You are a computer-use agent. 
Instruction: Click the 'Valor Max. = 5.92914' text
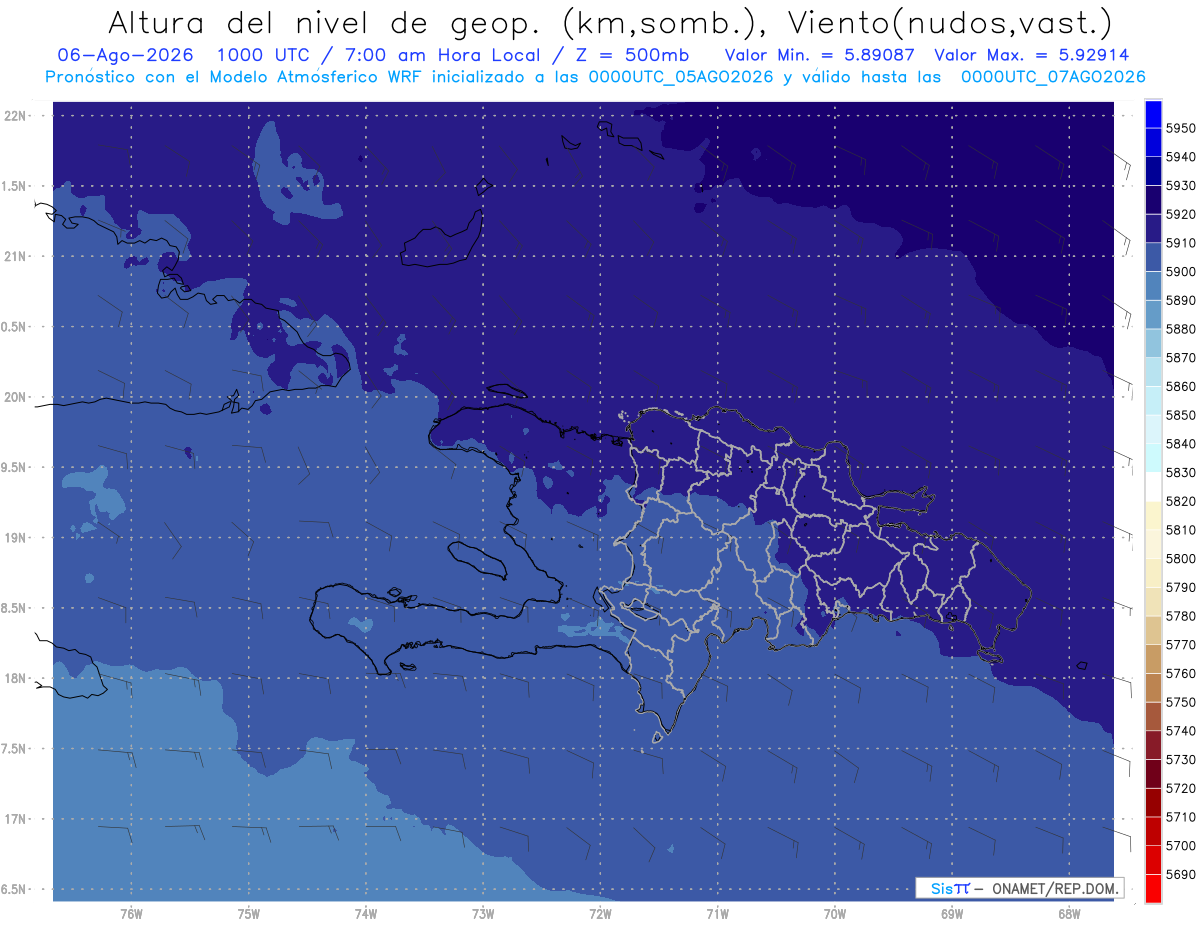tap(1031, 55)
